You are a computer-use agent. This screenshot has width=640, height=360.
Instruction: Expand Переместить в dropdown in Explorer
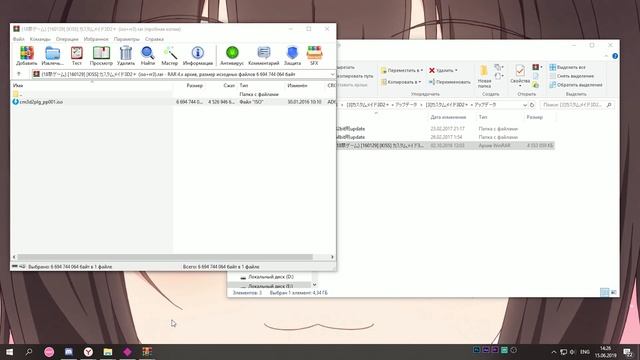[421, 71]
